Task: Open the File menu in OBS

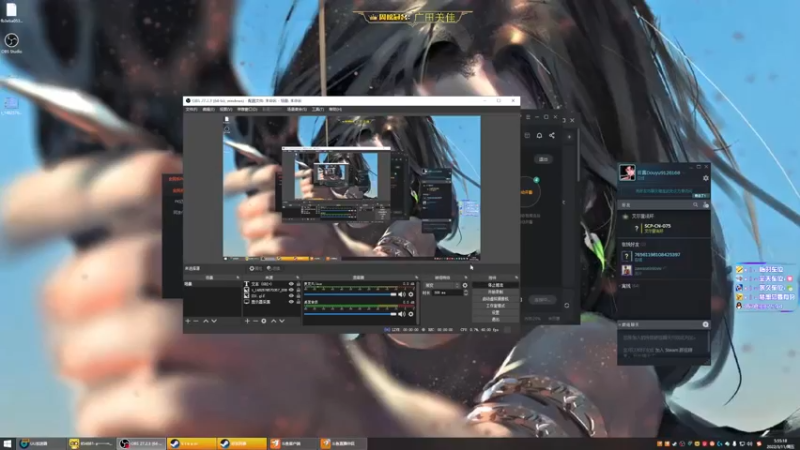Action: pyautogui.click(x=191, y=109)
